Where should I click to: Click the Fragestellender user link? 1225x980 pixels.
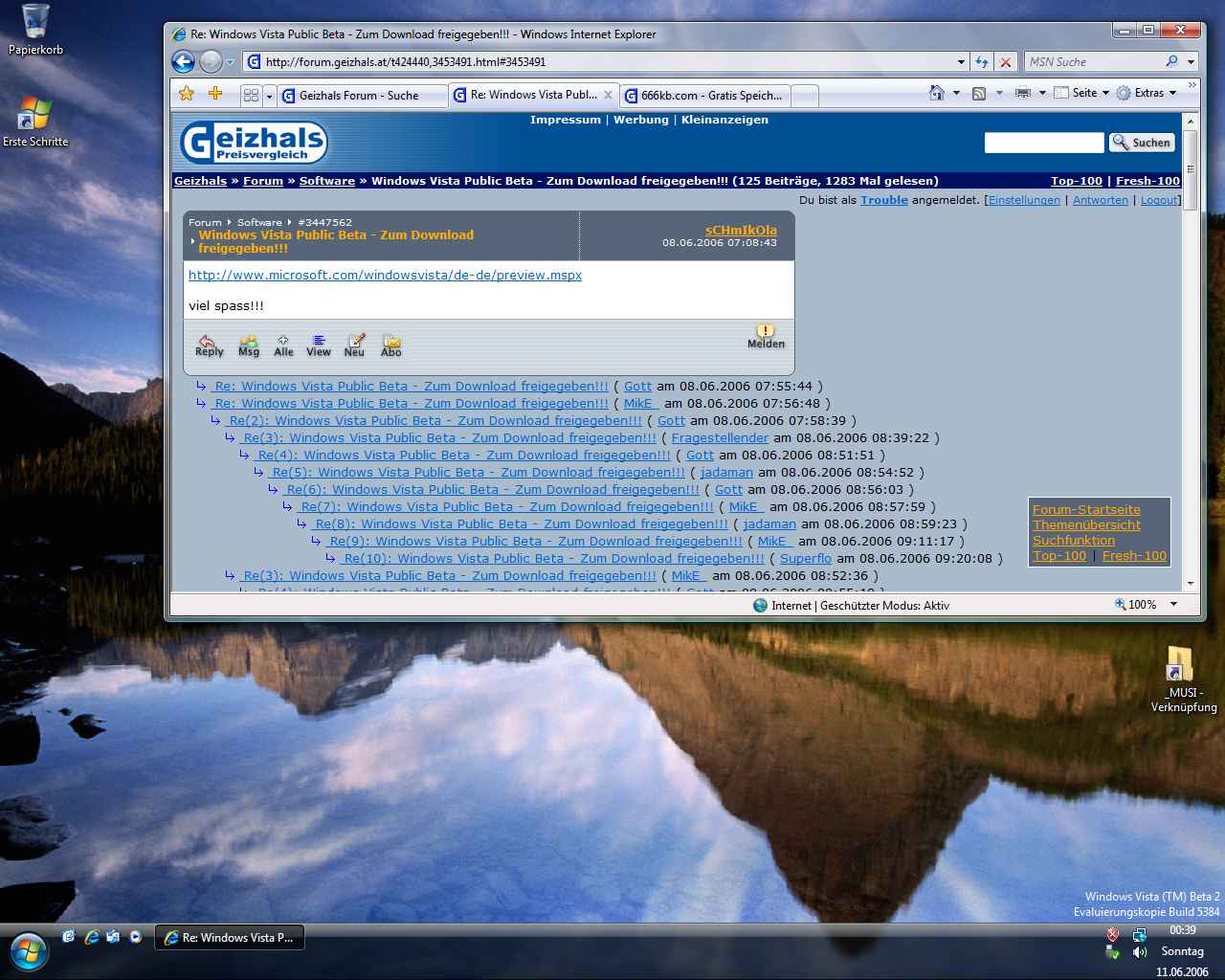[720, 438]
